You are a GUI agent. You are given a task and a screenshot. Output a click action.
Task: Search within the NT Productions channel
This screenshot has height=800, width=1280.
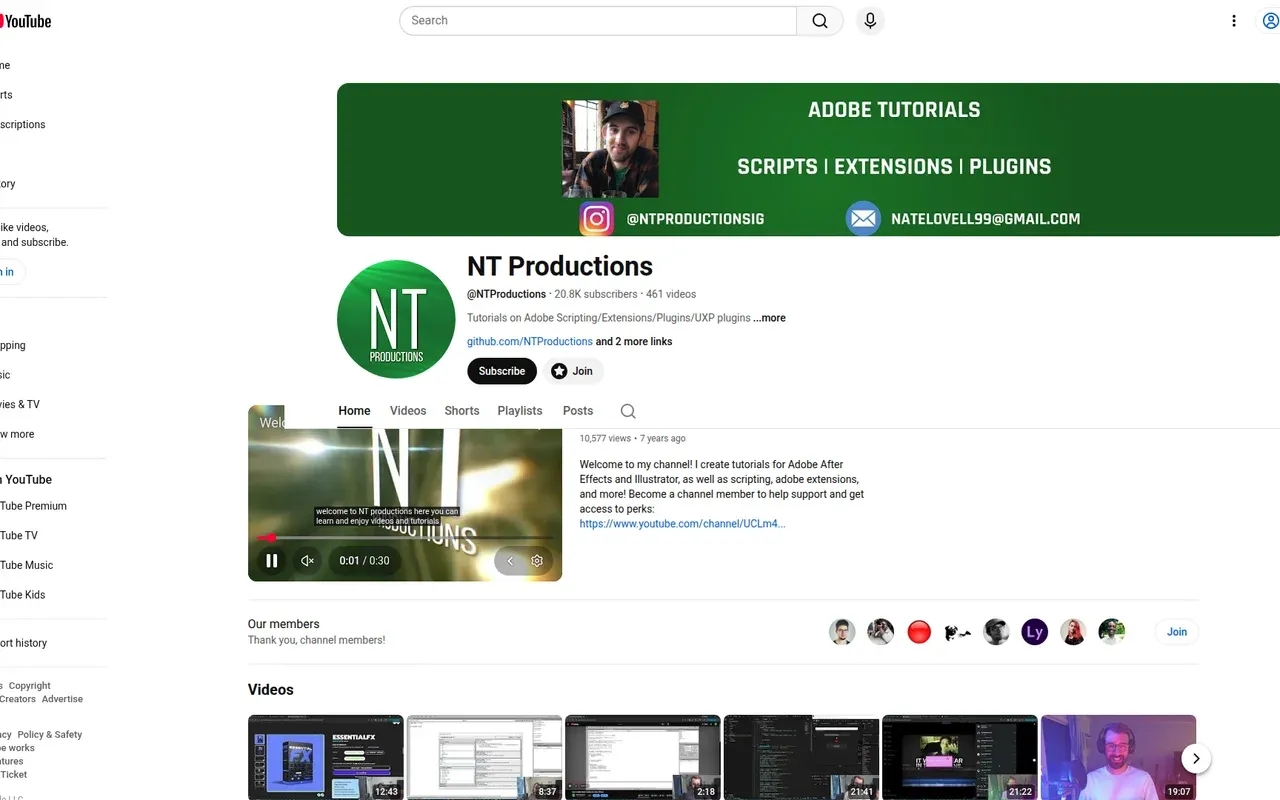[628, 411]
